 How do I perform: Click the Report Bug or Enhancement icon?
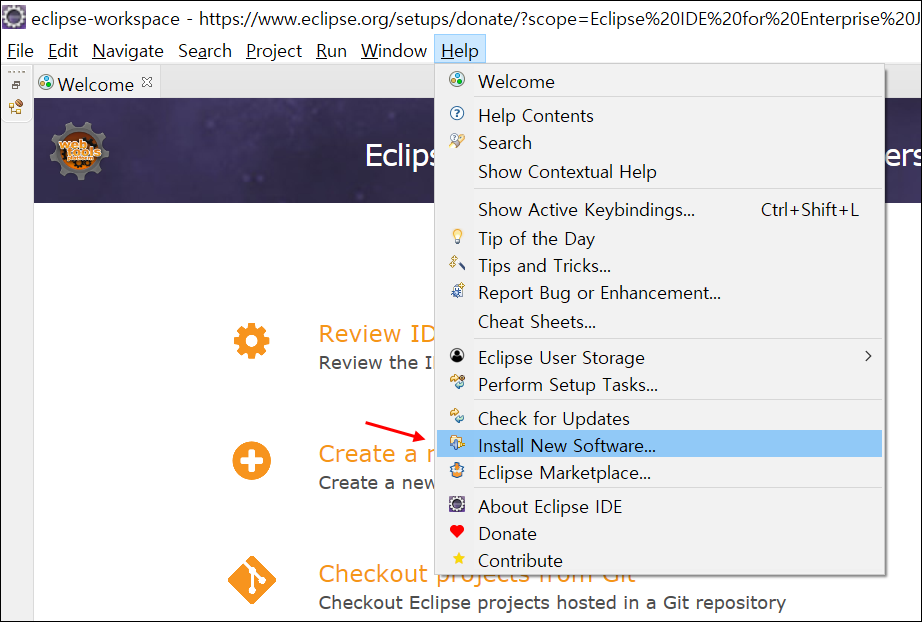tap(457, 290)
